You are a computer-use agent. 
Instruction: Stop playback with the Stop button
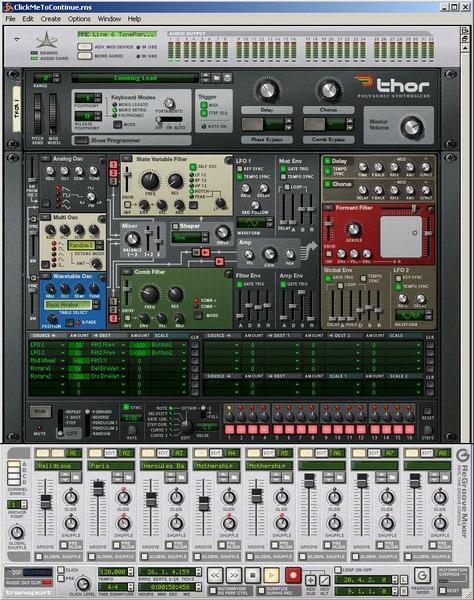[252, 575]
